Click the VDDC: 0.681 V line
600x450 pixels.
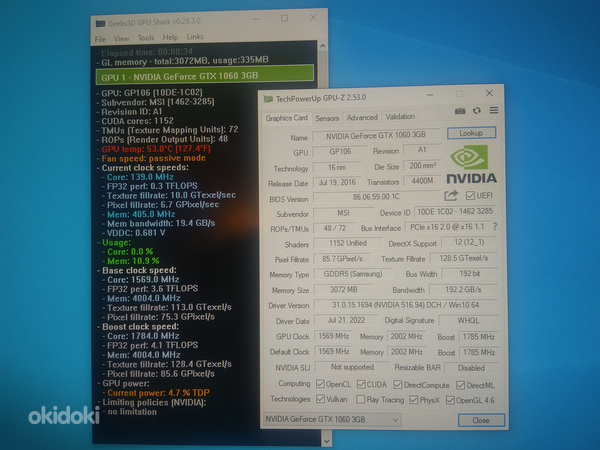tap(136, 233)
